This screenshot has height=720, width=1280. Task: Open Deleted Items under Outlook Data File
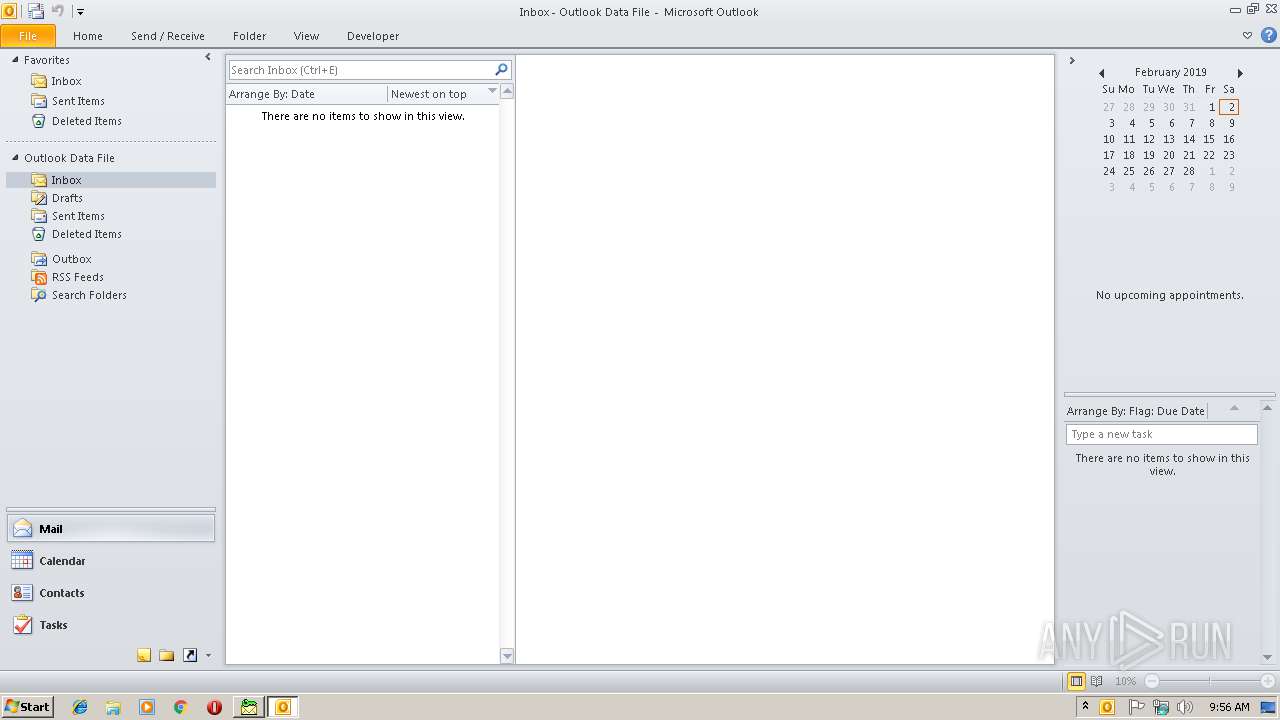point(87,234)
